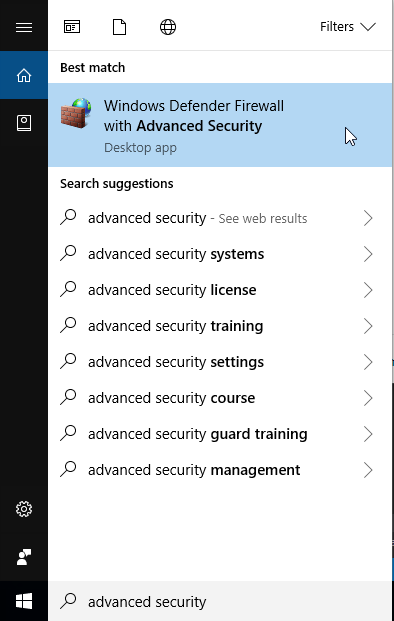The image size is (394, 621).
Task: Select advanced security settings suggestion
Action: [220, 362]
